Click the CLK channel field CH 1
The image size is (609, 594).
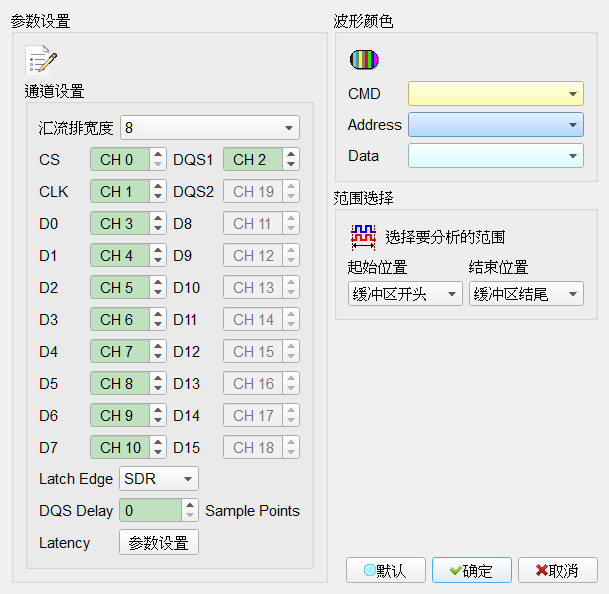120,191
